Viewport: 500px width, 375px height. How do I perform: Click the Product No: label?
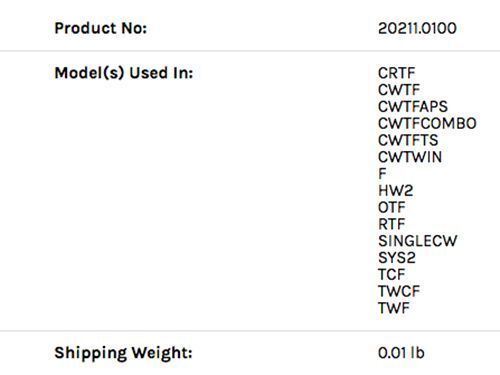pyautogui.click(x=101, y=28)
